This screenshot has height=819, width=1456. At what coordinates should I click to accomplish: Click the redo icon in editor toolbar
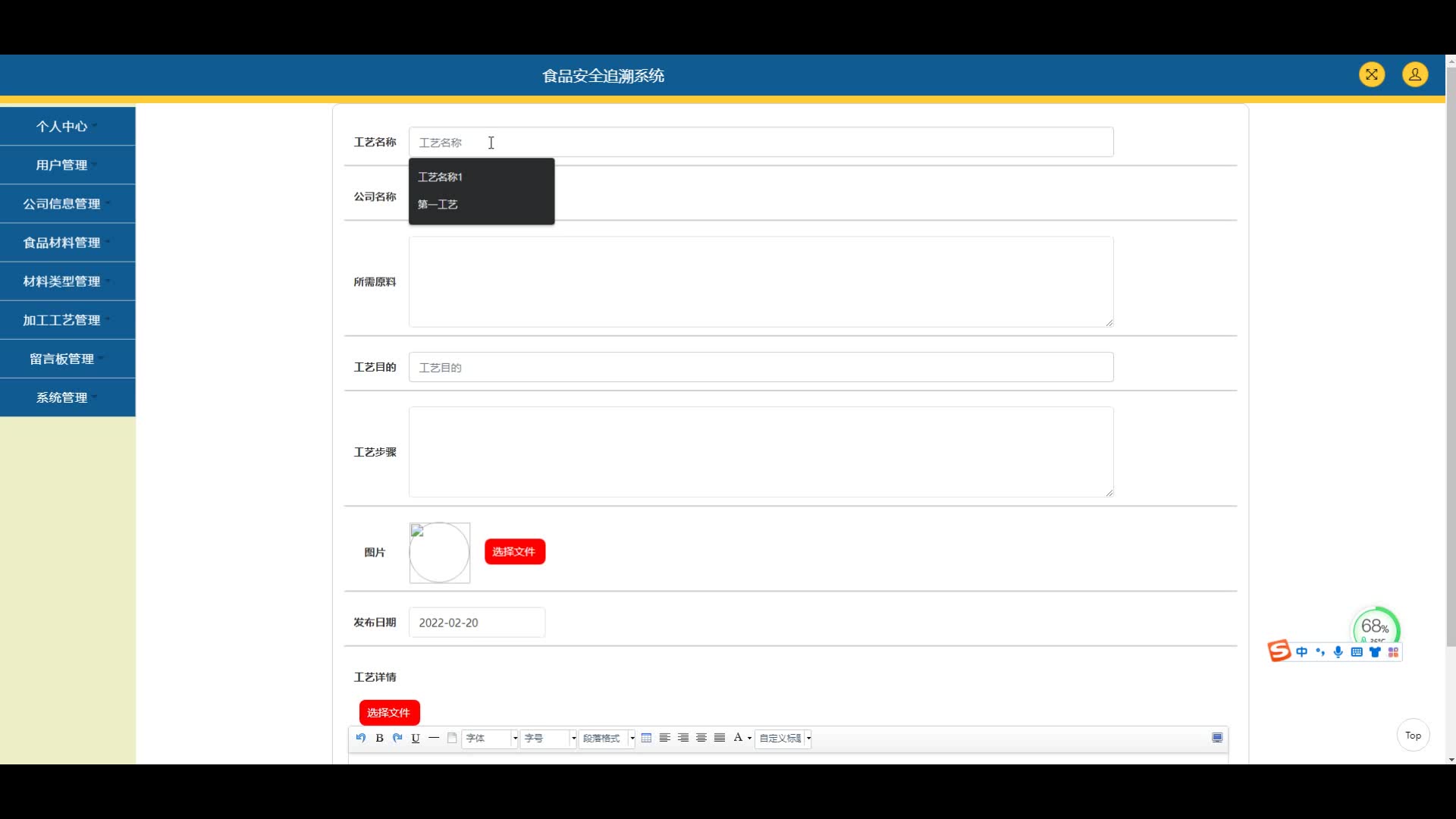(397, 738)
